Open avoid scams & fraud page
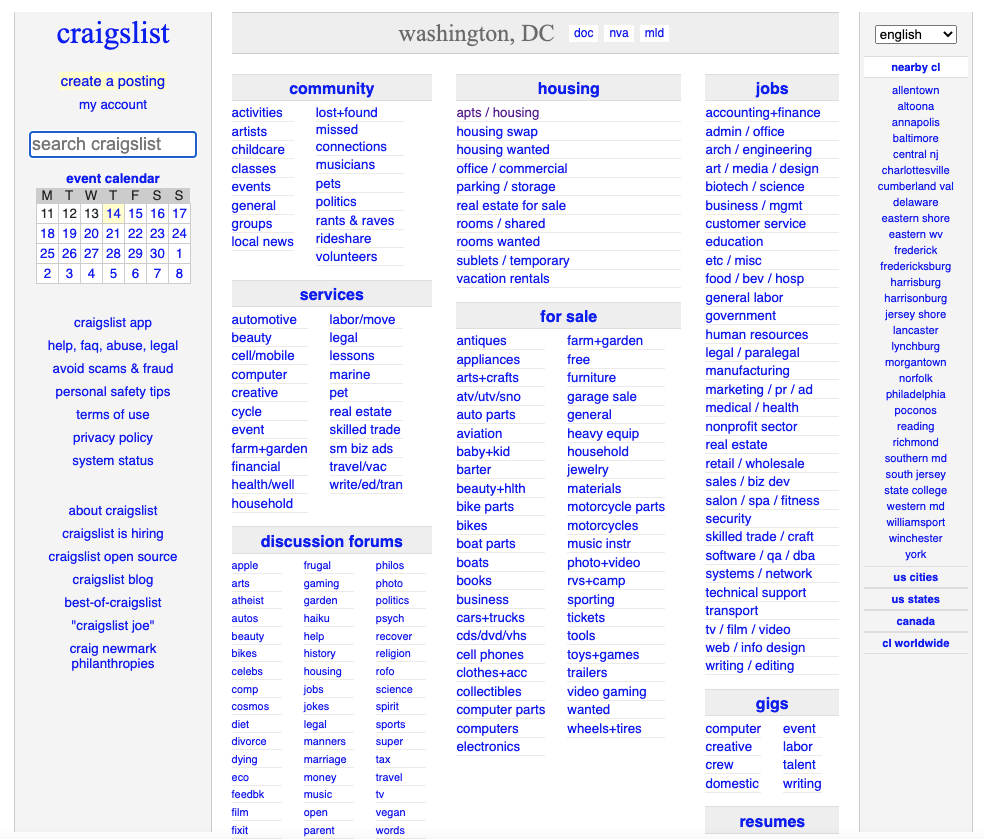Viewport: 984px width, 839px height. 113,369
